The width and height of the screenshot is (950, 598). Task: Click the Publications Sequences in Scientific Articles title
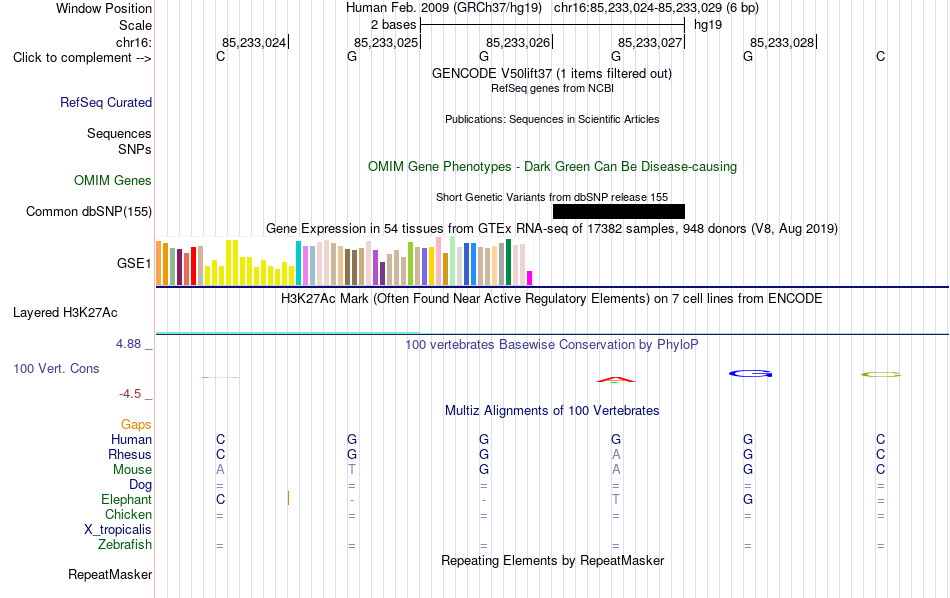click(x=552, y=119)
